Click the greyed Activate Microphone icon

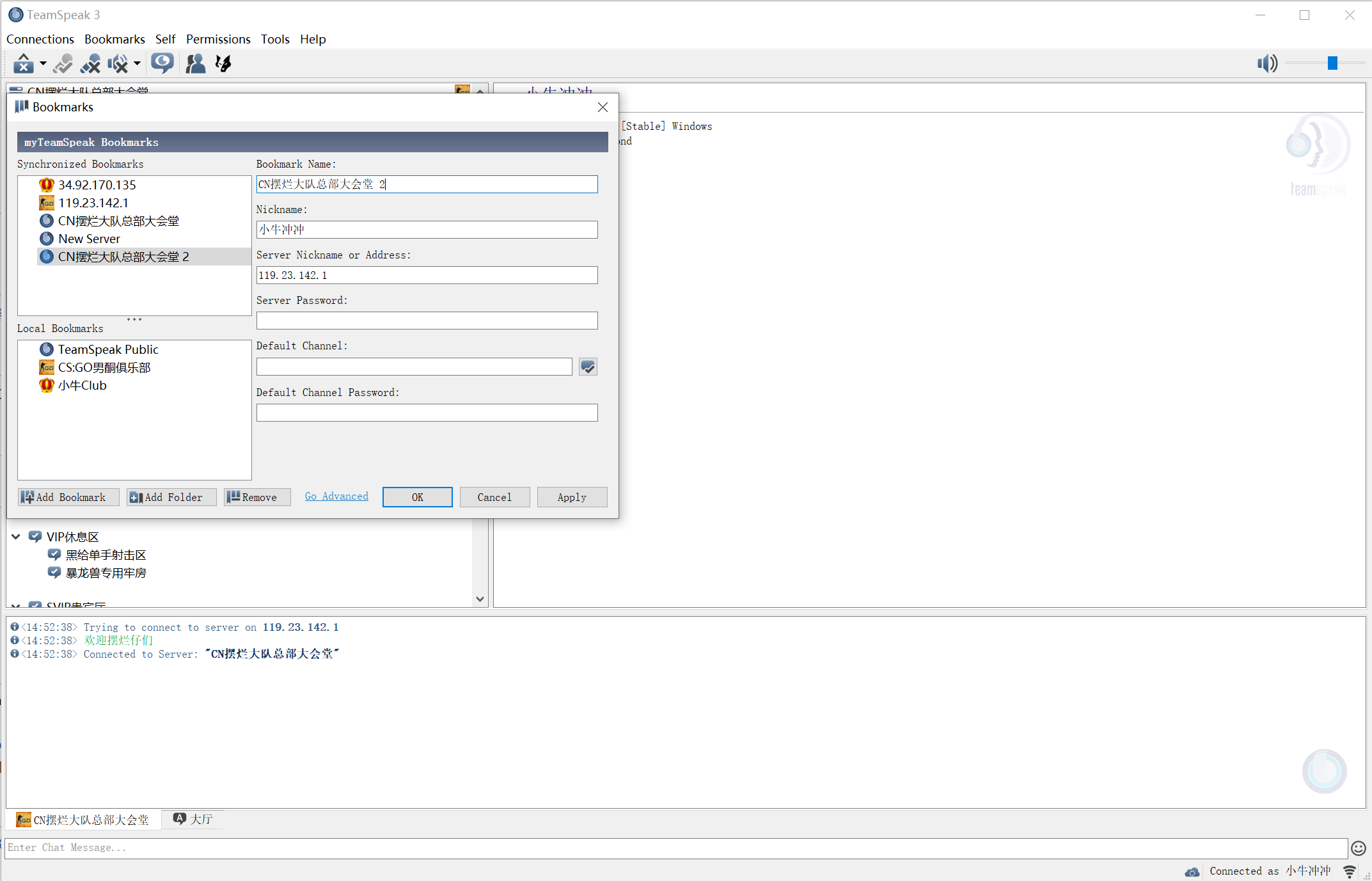[x=63, y=63]
